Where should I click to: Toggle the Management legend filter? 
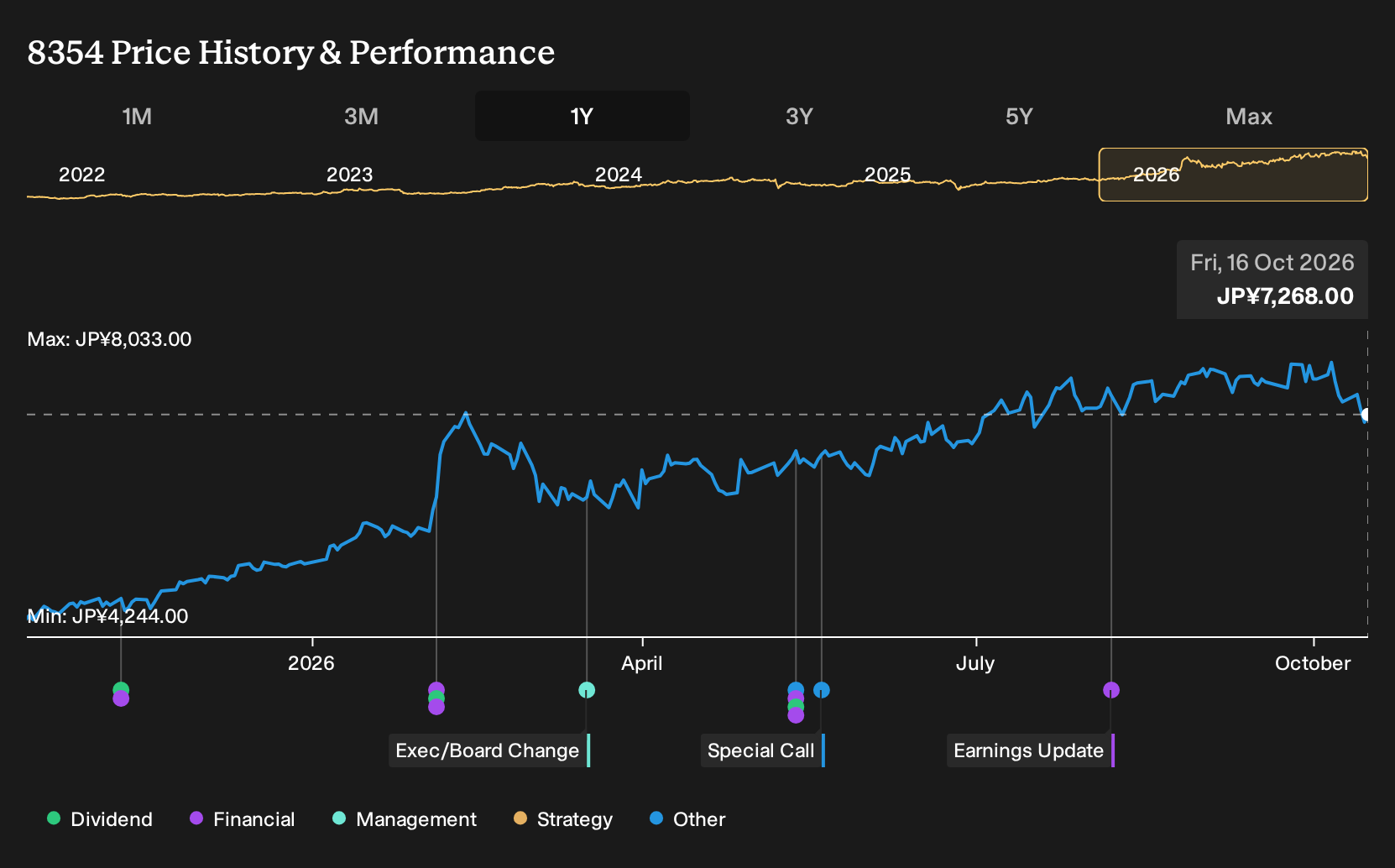405,819
